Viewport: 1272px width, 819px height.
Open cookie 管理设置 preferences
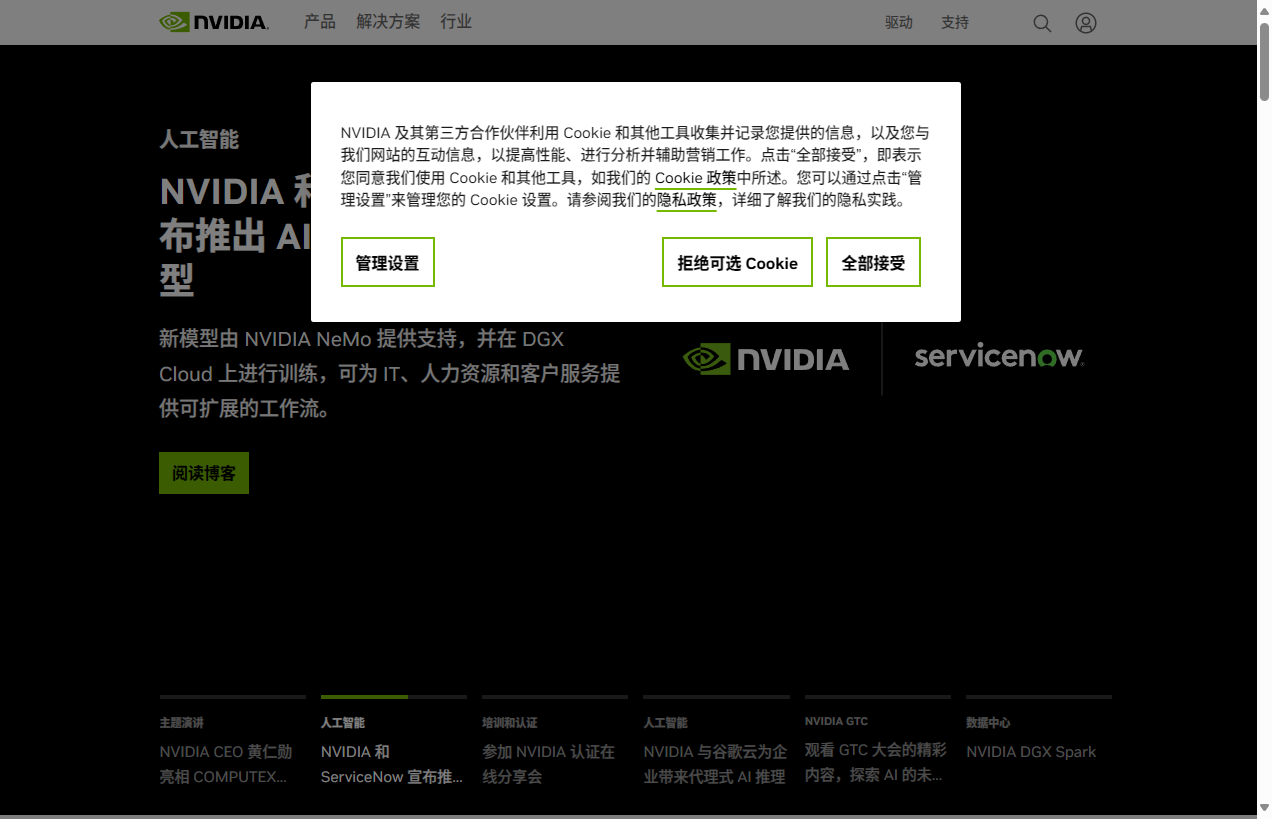coord(387,262)
